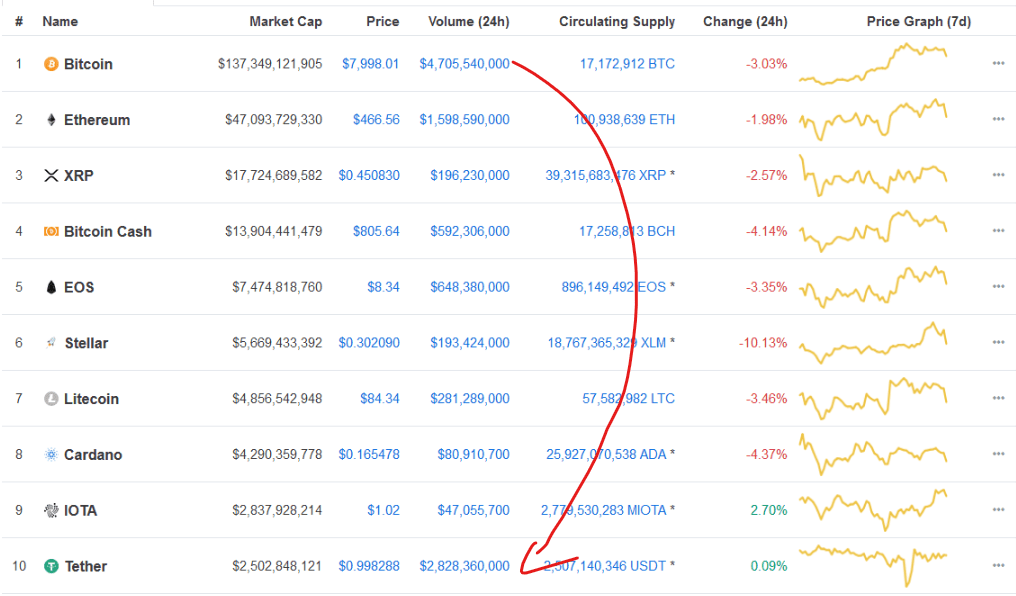Sort by Circulating Supply column header
The image size is (1016, 596).
click(x=617, y=21)
